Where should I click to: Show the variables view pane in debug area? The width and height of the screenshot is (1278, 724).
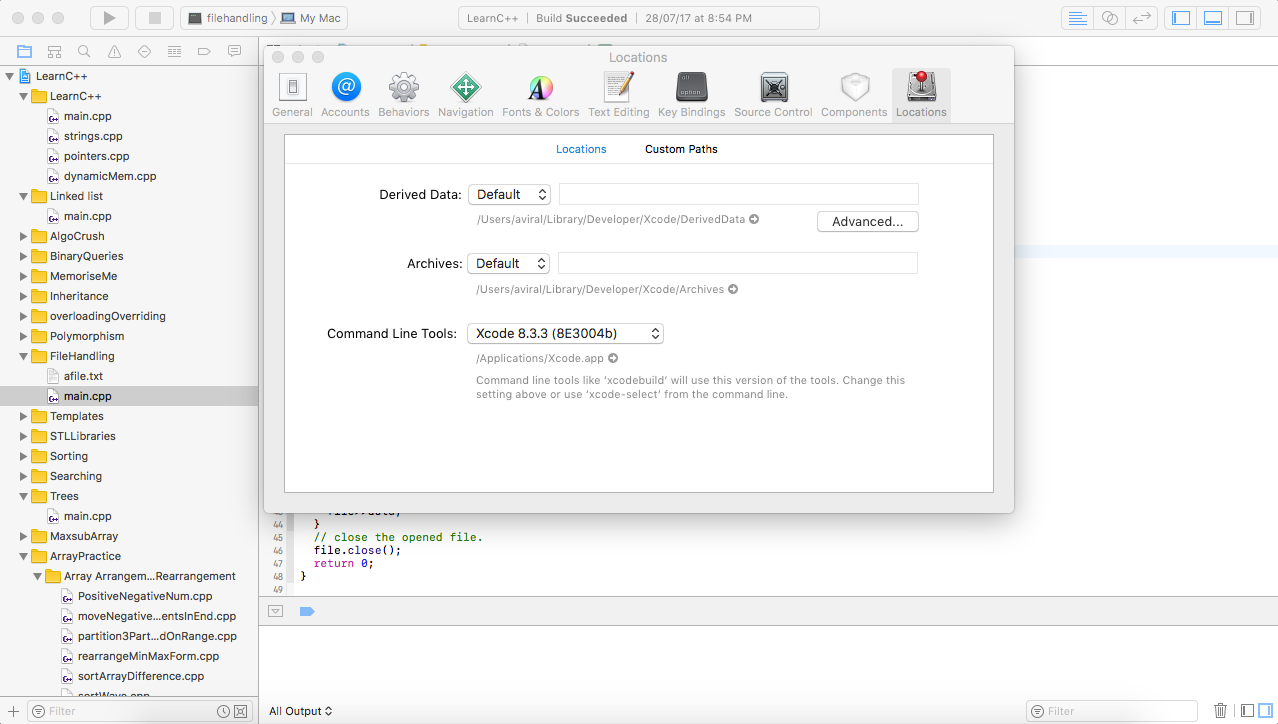[x=1246, y=711]
